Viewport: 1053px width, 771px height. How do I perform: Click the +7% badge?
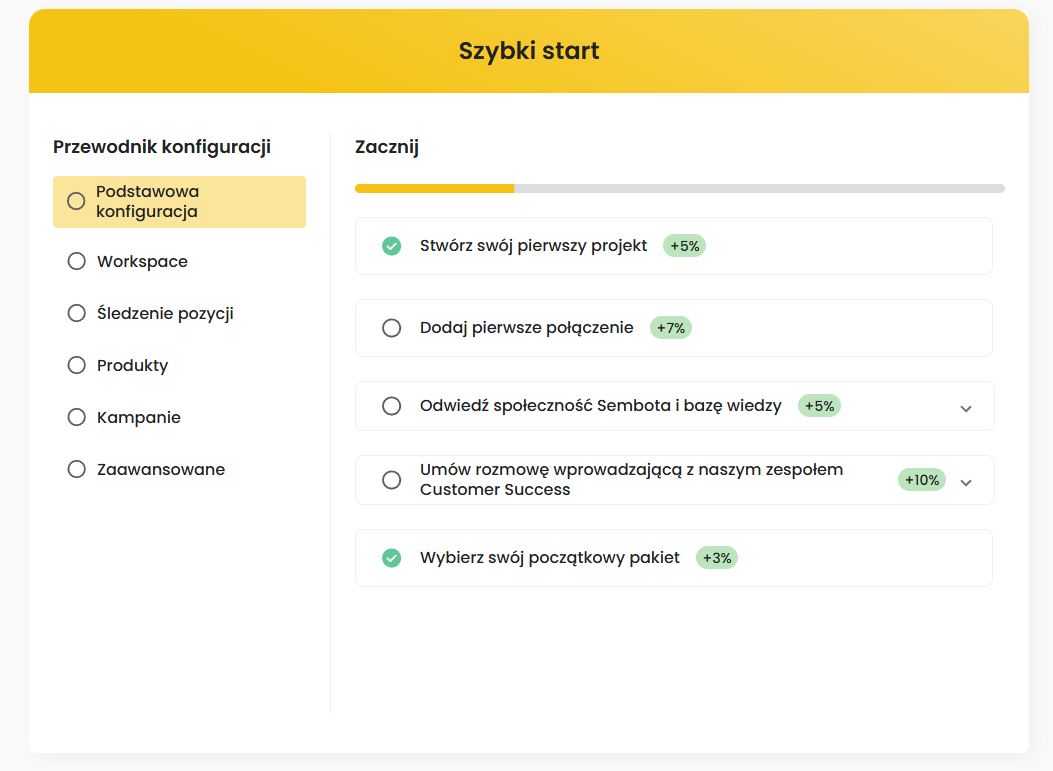click(671, 328)
